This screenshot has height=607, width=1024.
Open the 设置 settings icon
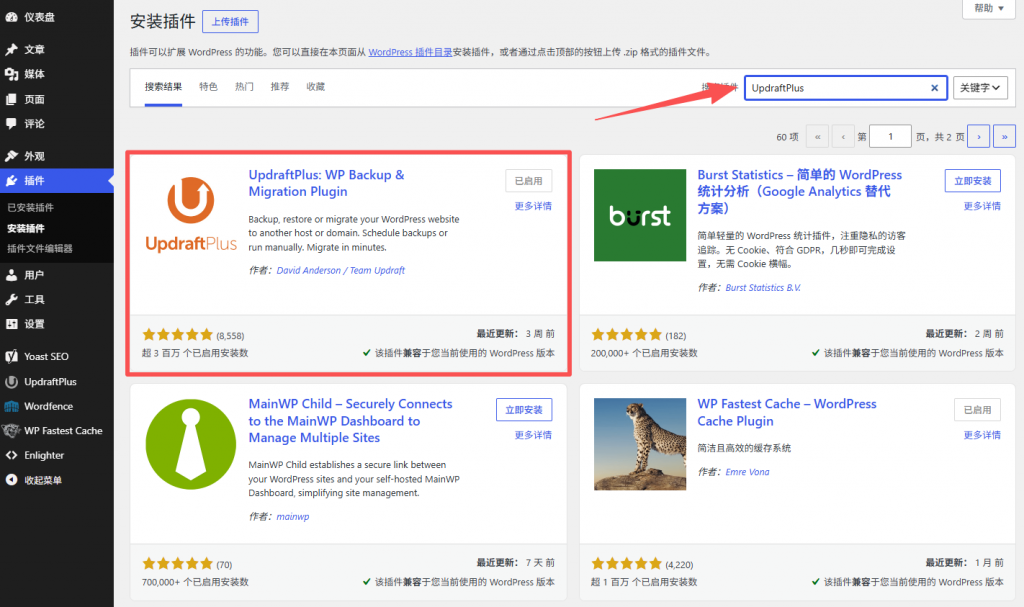tap(11, 323)
